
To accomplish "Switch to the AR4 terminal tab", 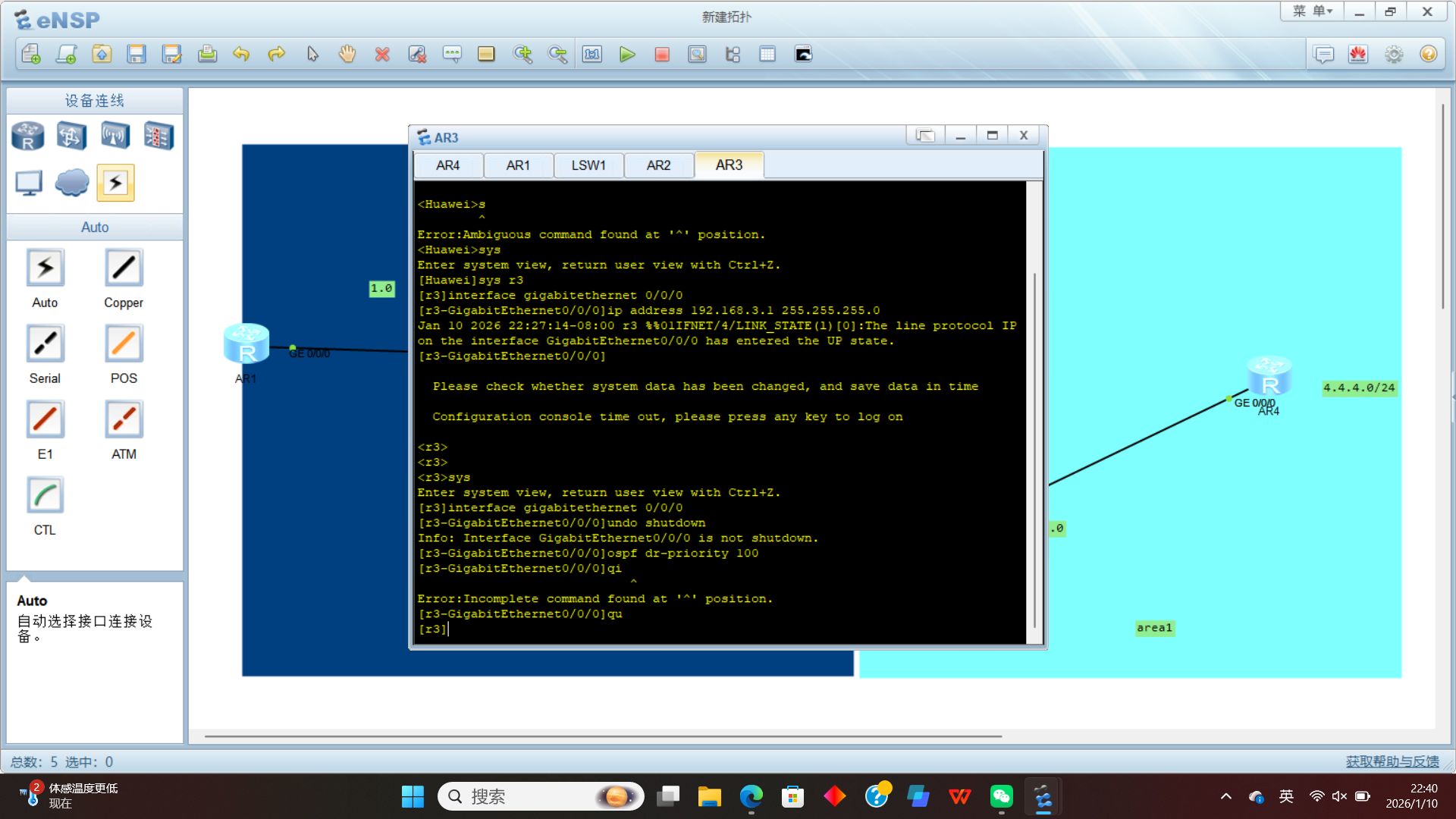I will pos(447,165).
